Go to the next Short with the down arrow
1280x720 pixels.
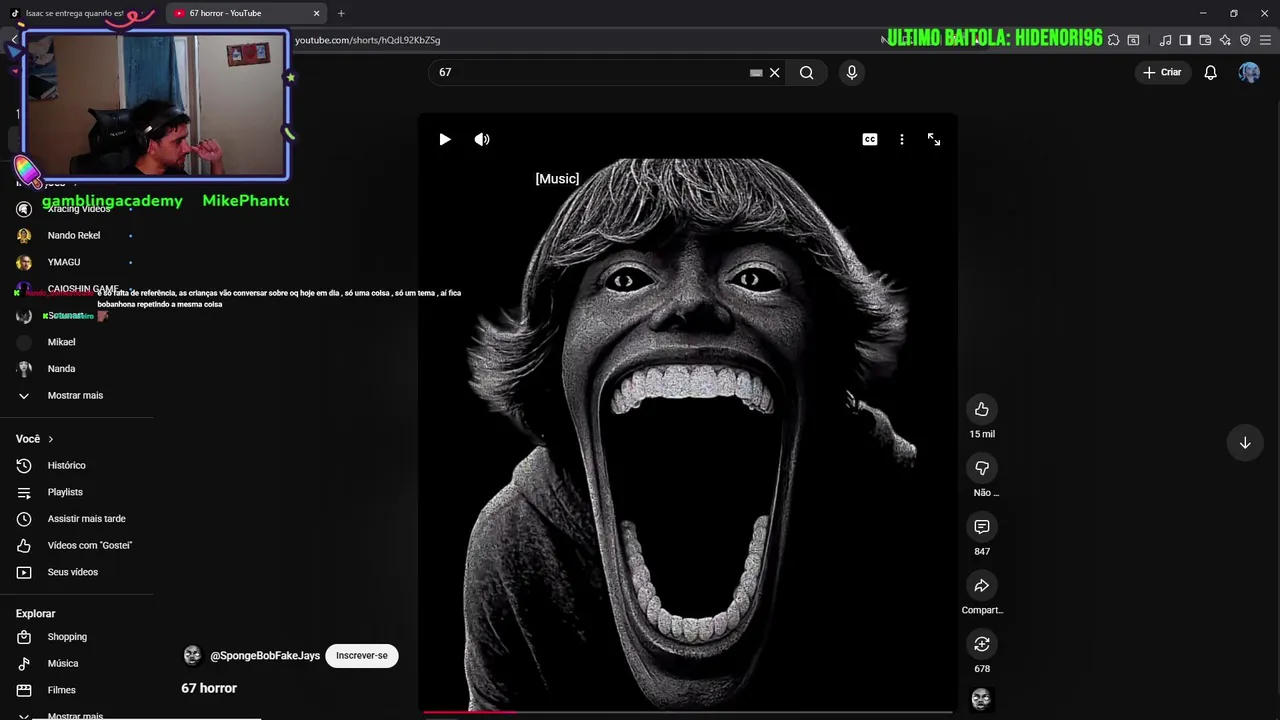(1245, 443)
